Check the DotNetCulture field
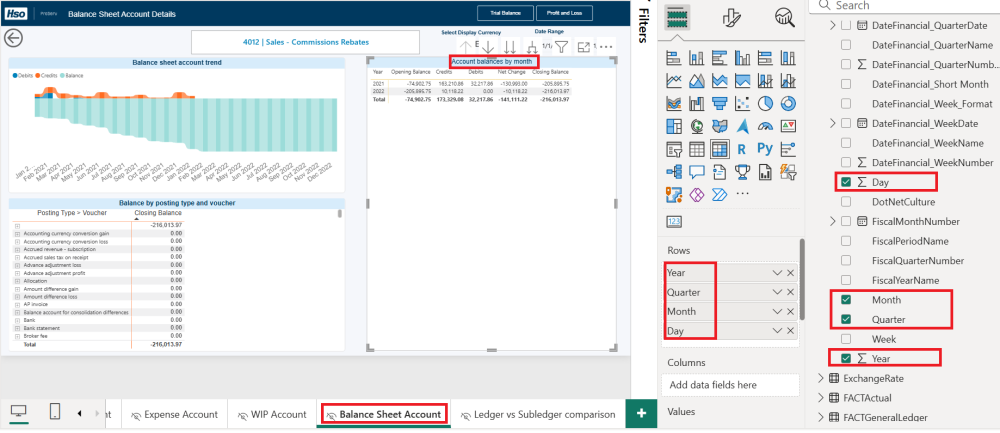The image size is (1000, 433). pyautogui.click(x=846, y=202)
